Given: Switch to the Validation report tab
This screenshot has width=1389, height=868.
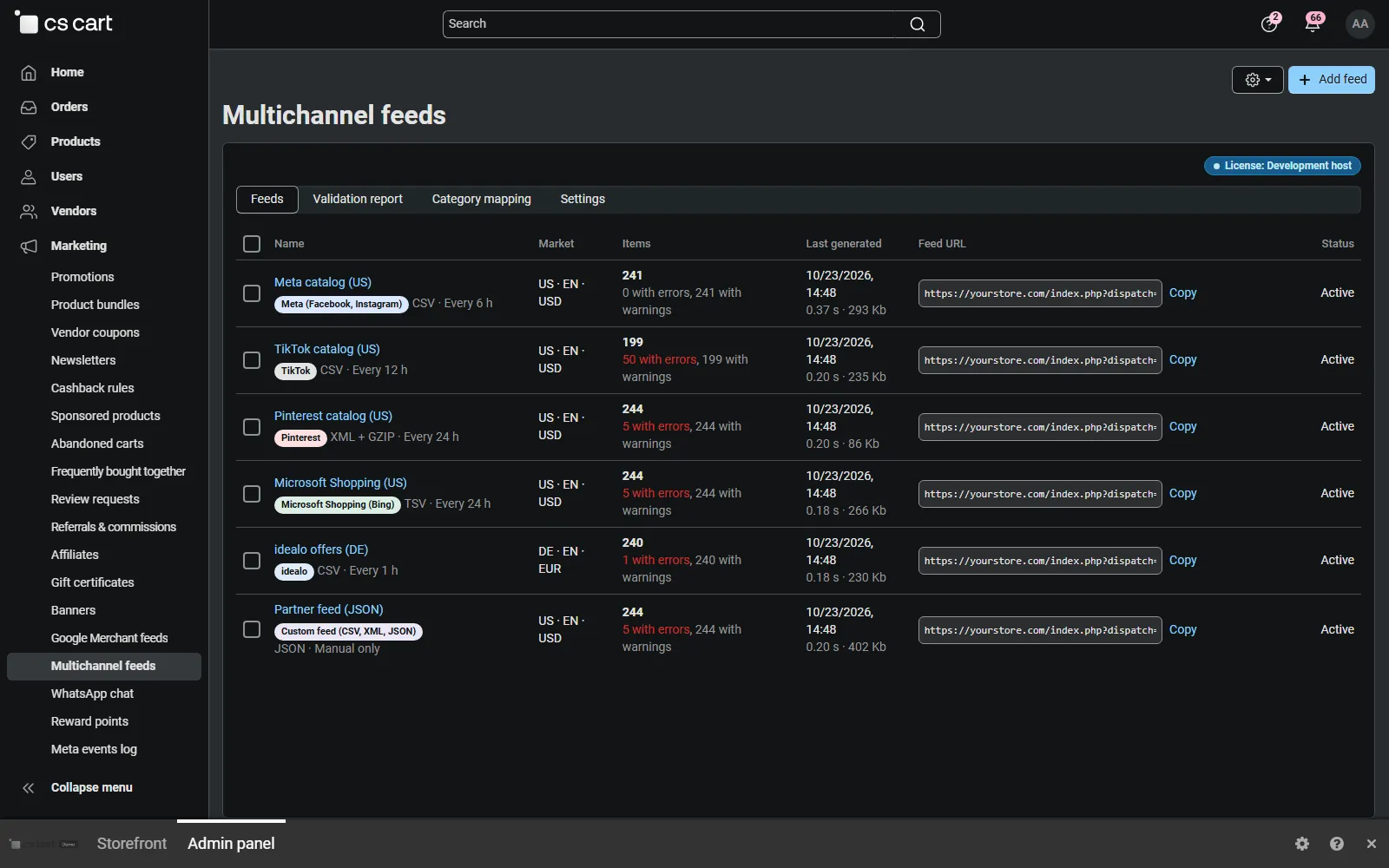Looking at the screenshot, I should [x=358, y=200].
